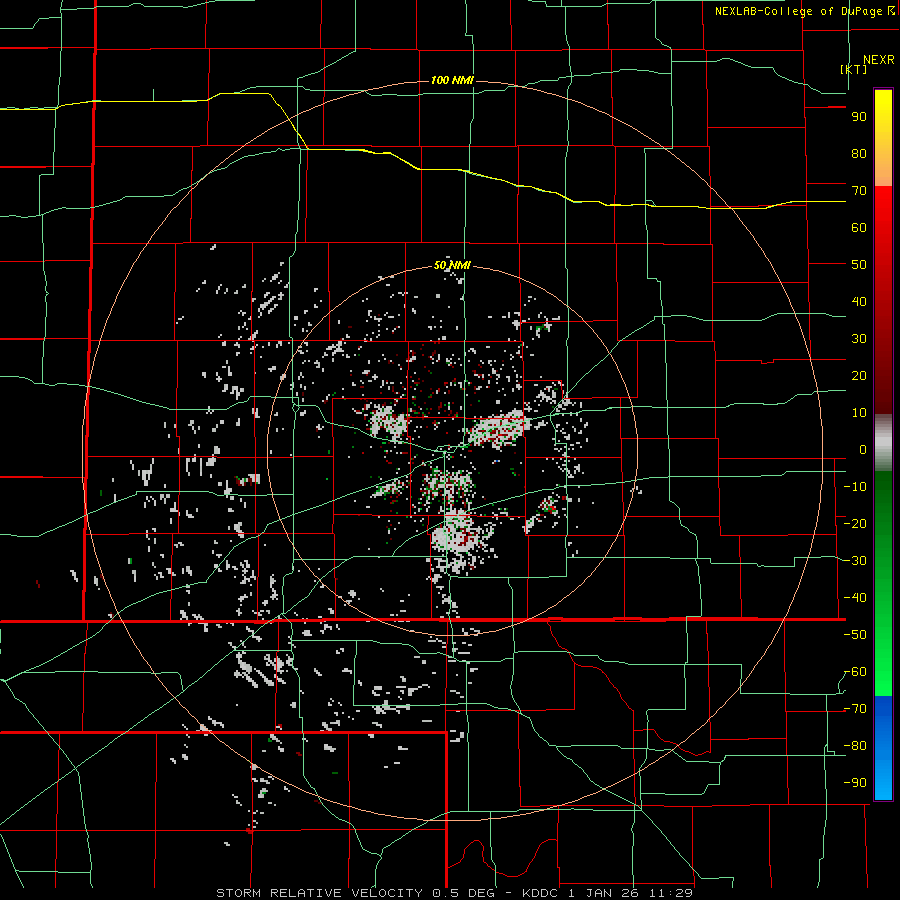This screenshot has height=900, width=900.
Task: Click the 50 NMI range ring label
Action: click(452, 265)
